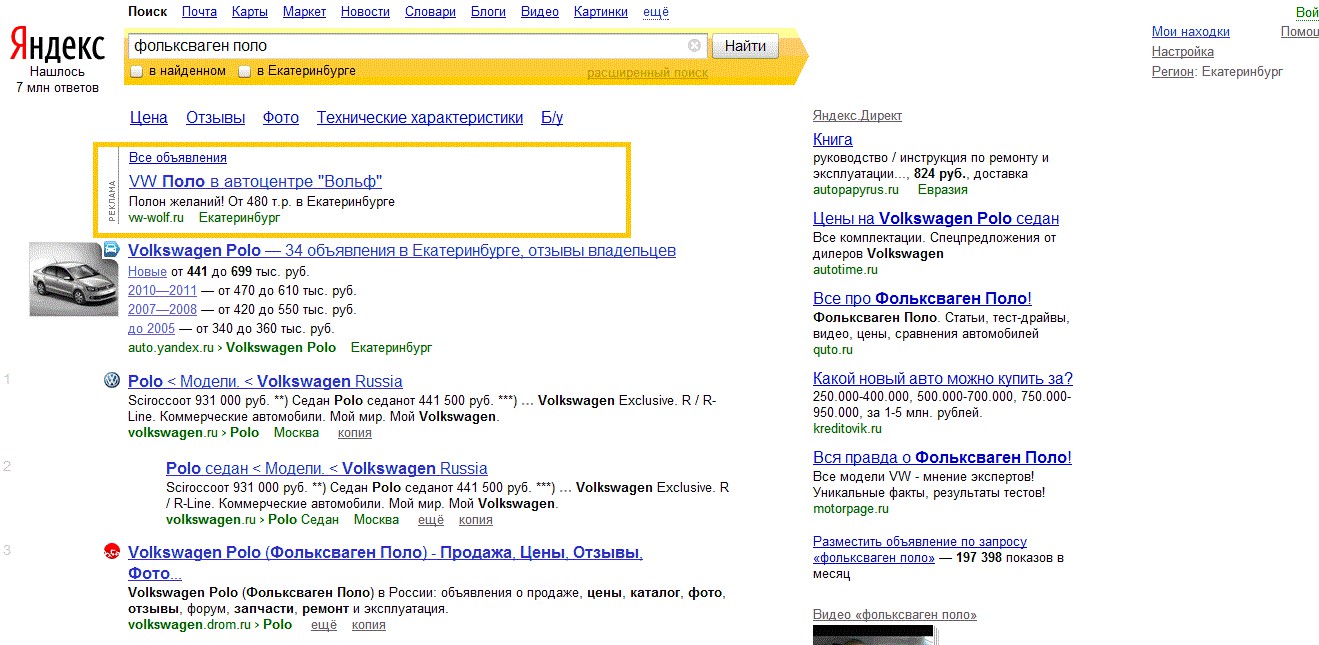Click motorpage.ru domain text

[x=851, y=508]
